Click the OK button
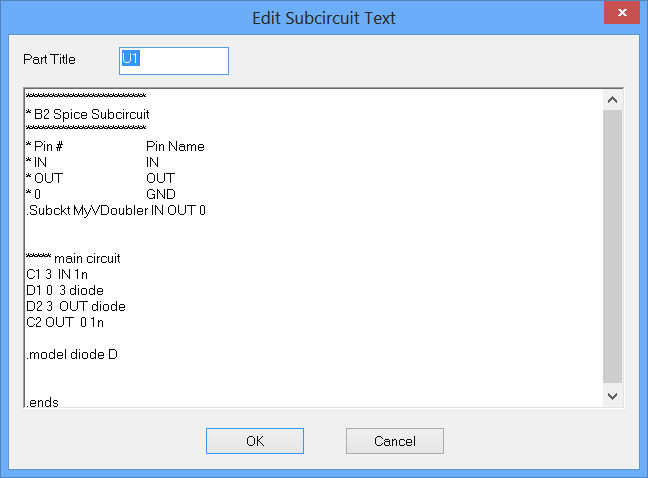The height and width of the screenshot is (478, 648). [x=255, y=441]
